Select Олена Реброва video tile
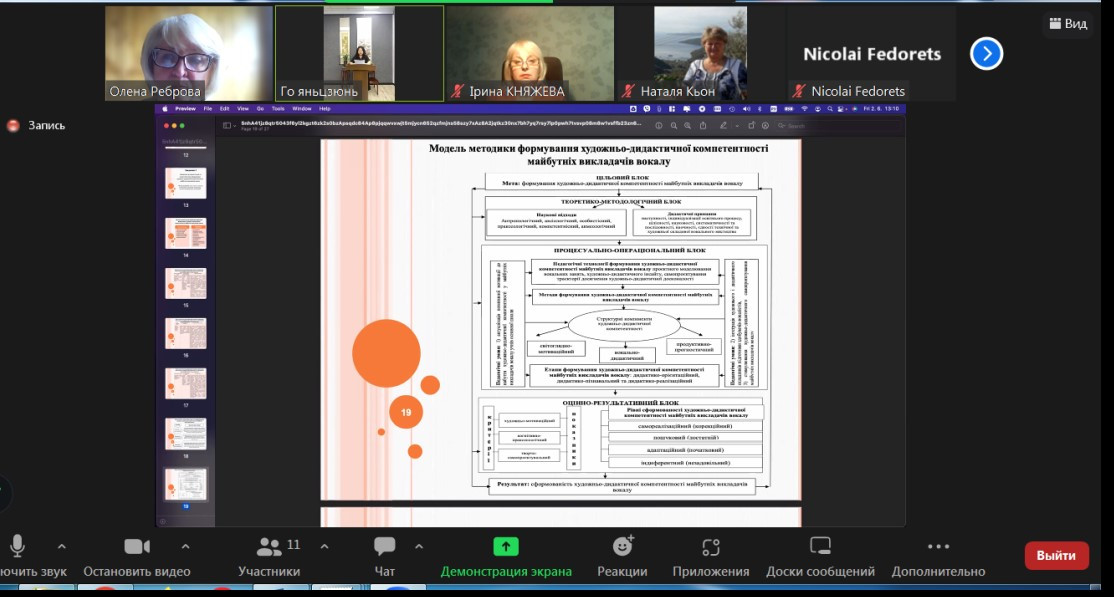Viewport: 1114px width, 597px height. [x=188, y=53]
